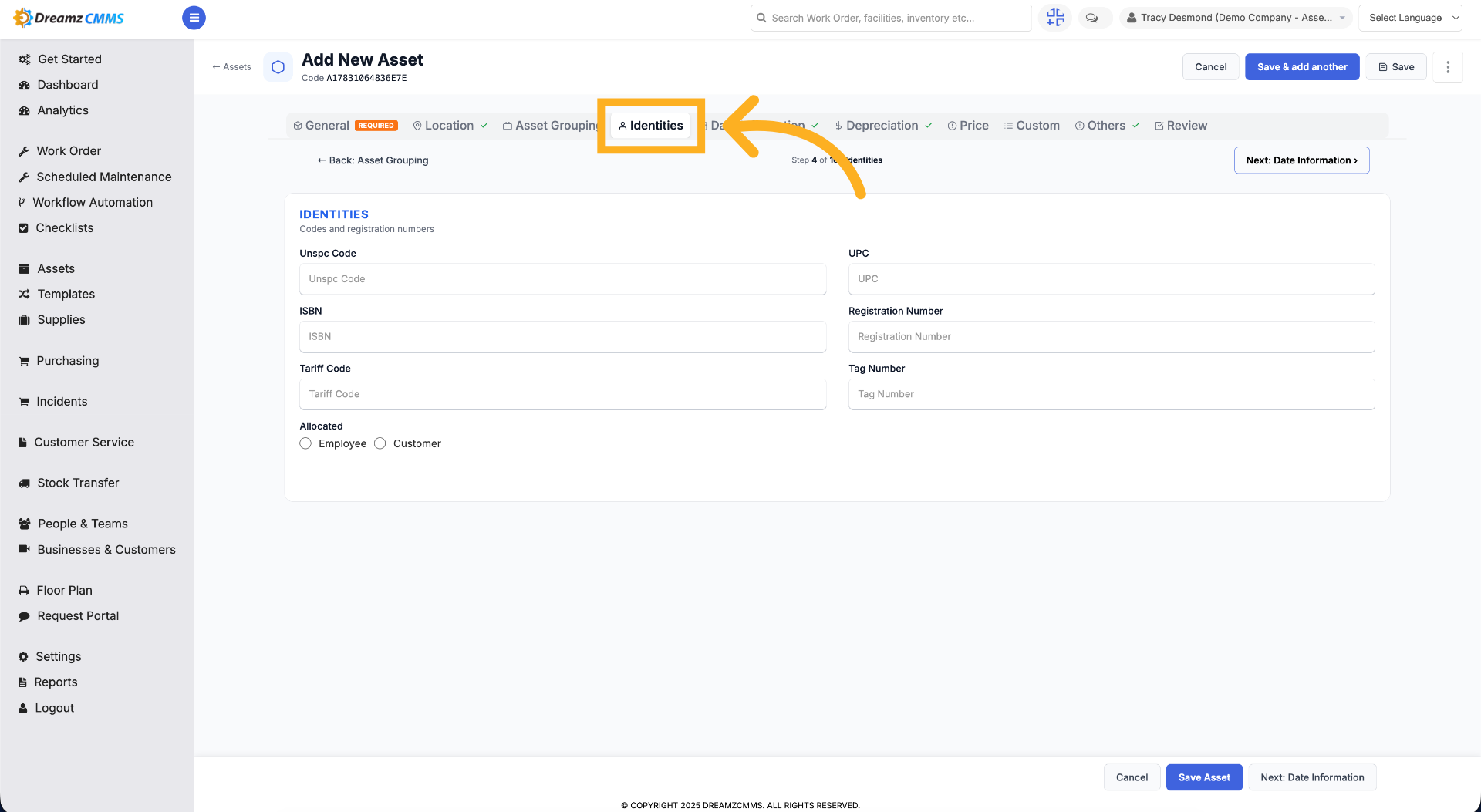Viewport: 1481px width, 812px height.
Task: Open the Select Language dropdown
Action: [x=1411, y=18]
